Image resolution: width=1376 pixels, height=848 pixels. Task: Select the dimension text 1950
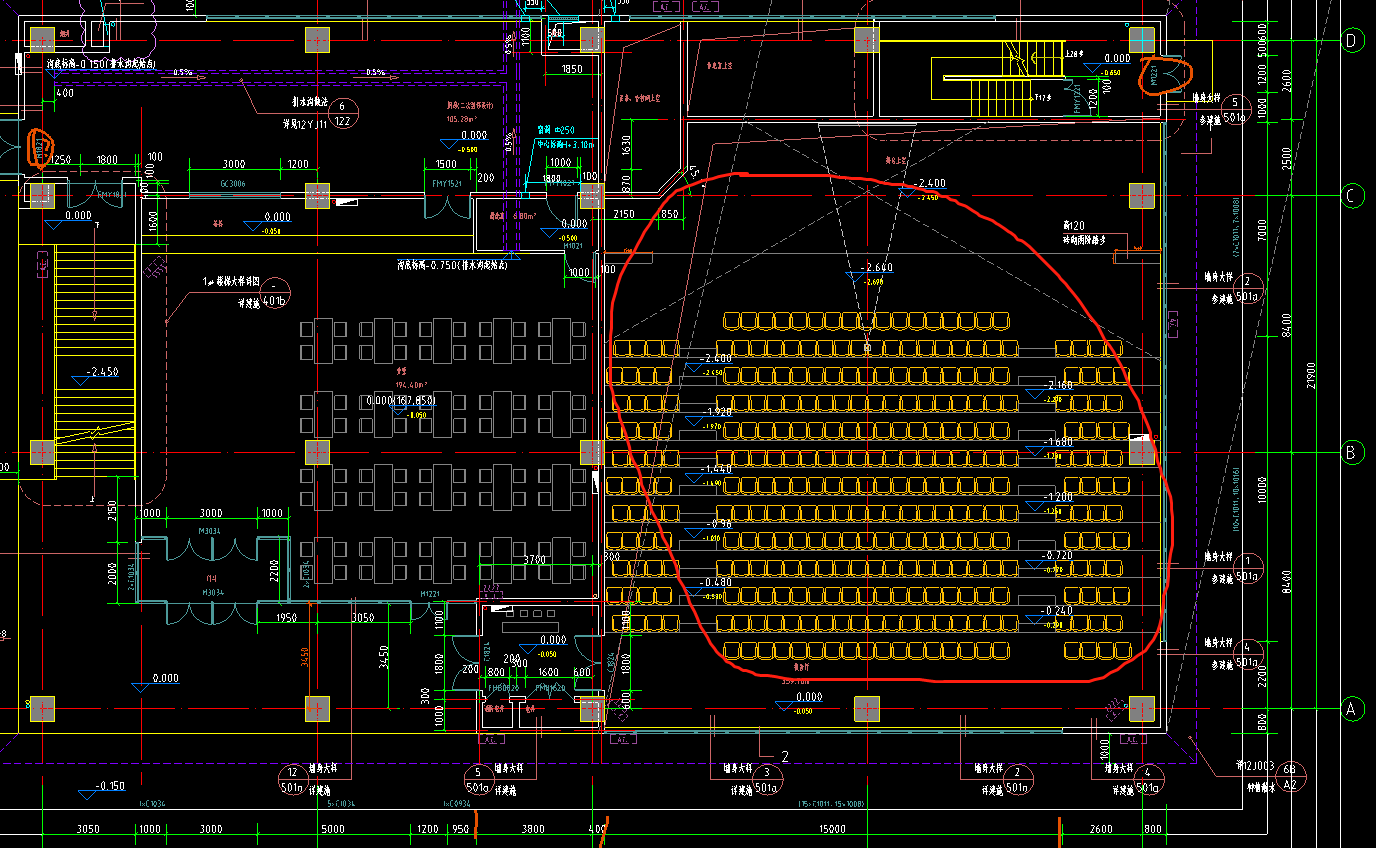[286, 617]
